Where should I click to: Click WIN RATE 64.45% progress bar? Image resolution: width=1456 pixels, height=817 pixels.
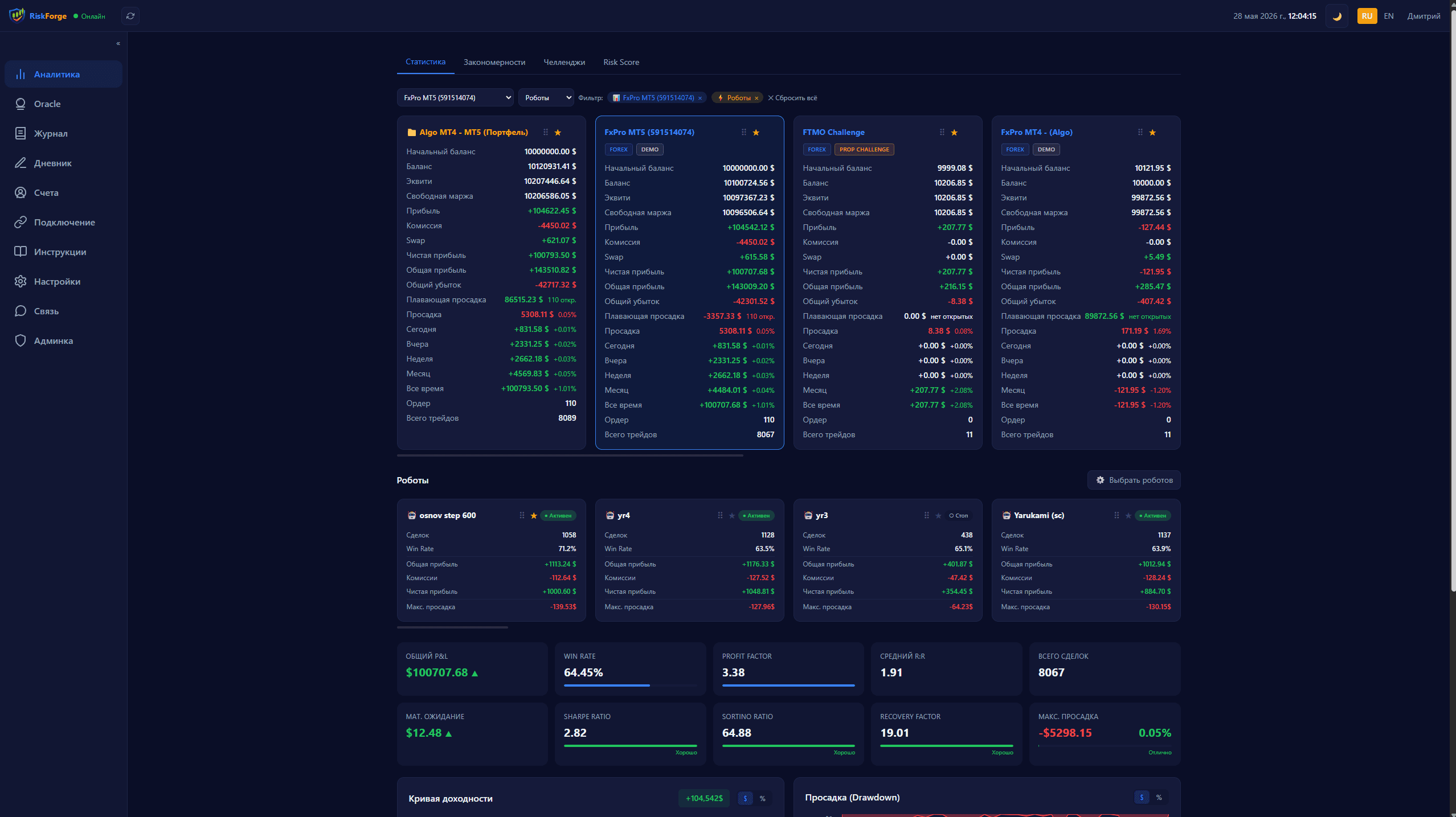pyautogui.click(x=630, y=685)
